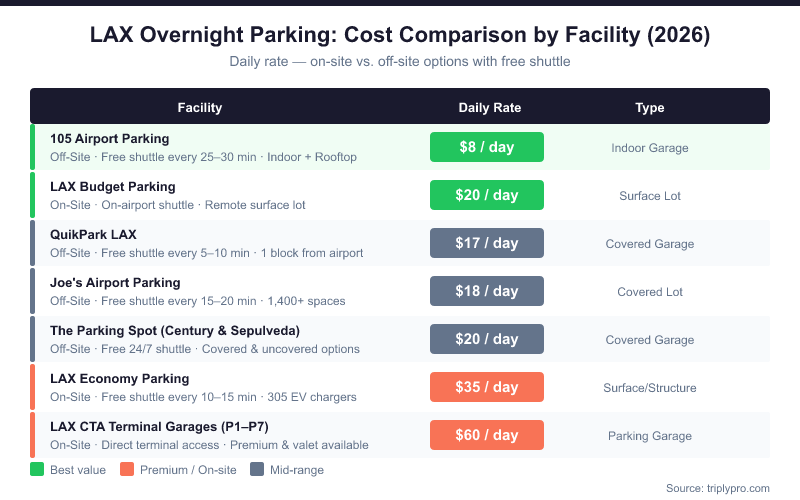Click the $17 / day rate badge

487,243
